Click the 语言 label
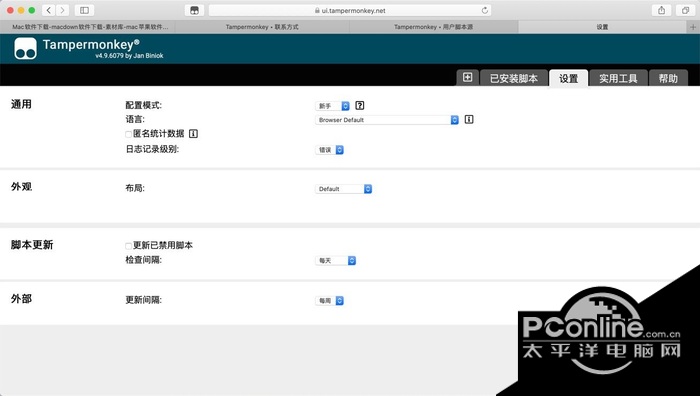Viewport: 700px width, 396px height. click(135, 119)
